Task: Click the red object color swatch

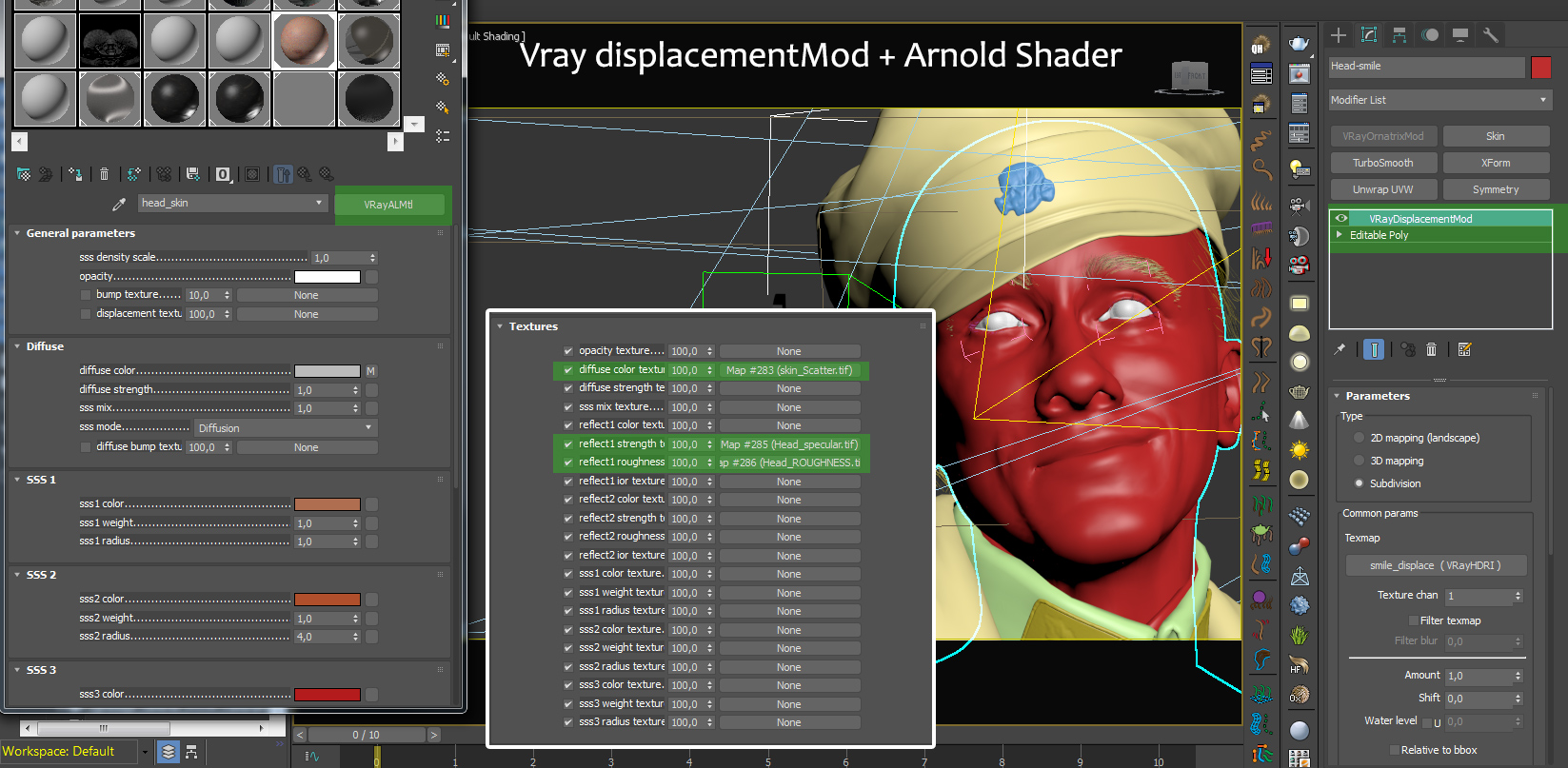Action: click(1541, 67)
